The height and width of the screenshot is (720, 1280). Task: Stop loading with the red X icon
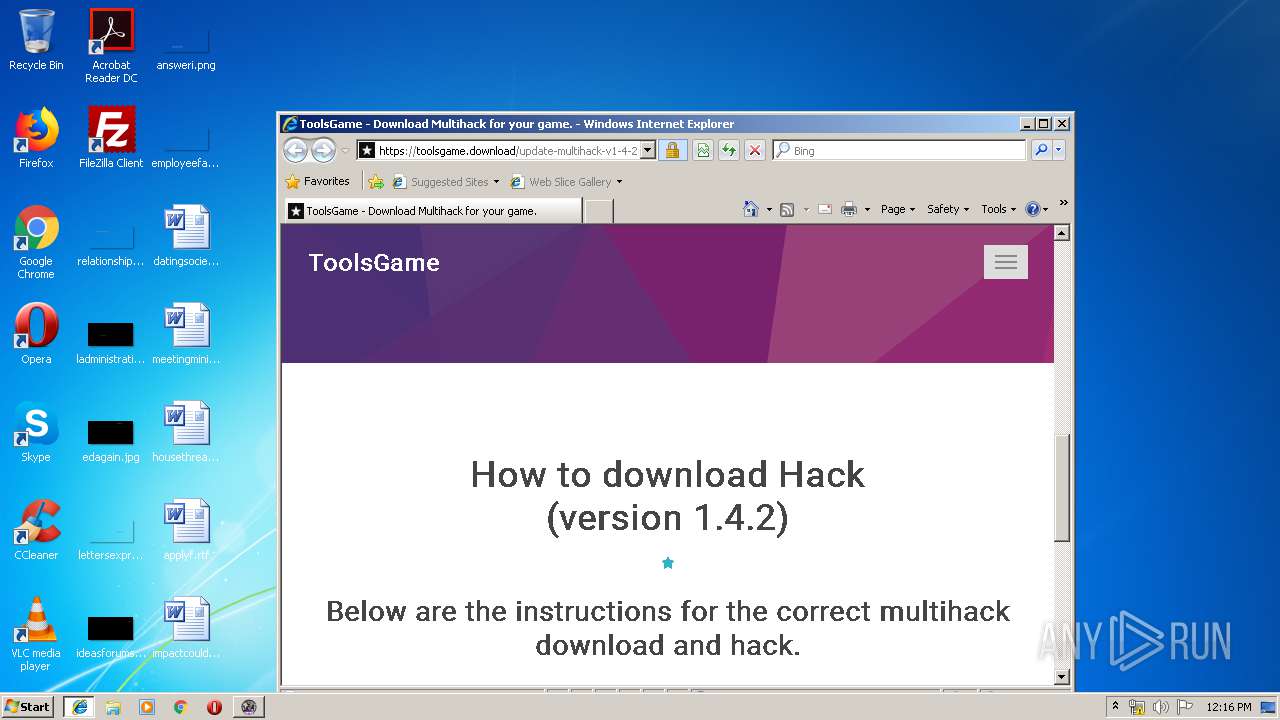click(755, 151)
